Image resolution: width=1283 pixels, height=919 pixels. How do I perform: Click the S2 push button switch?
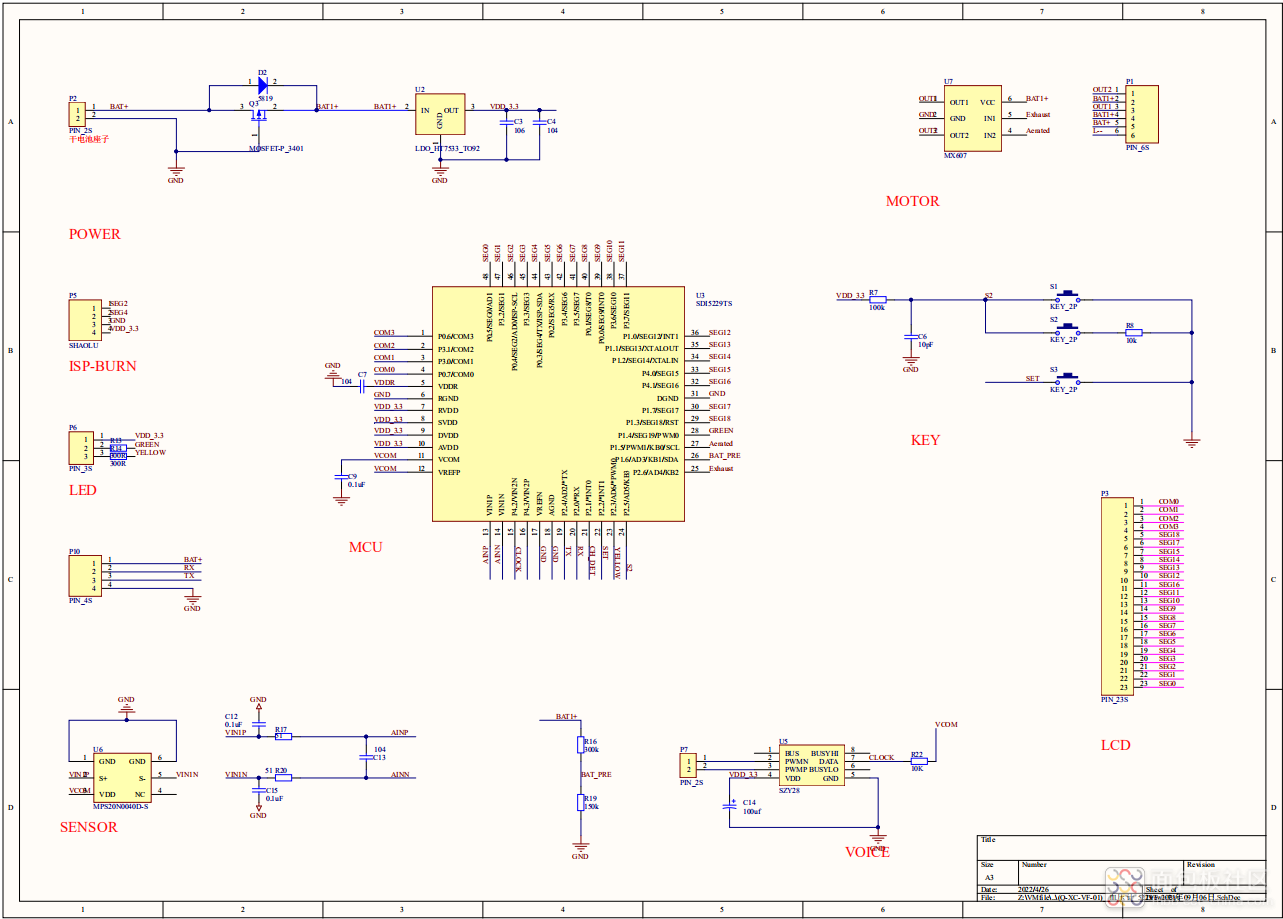coord(1069,328)
